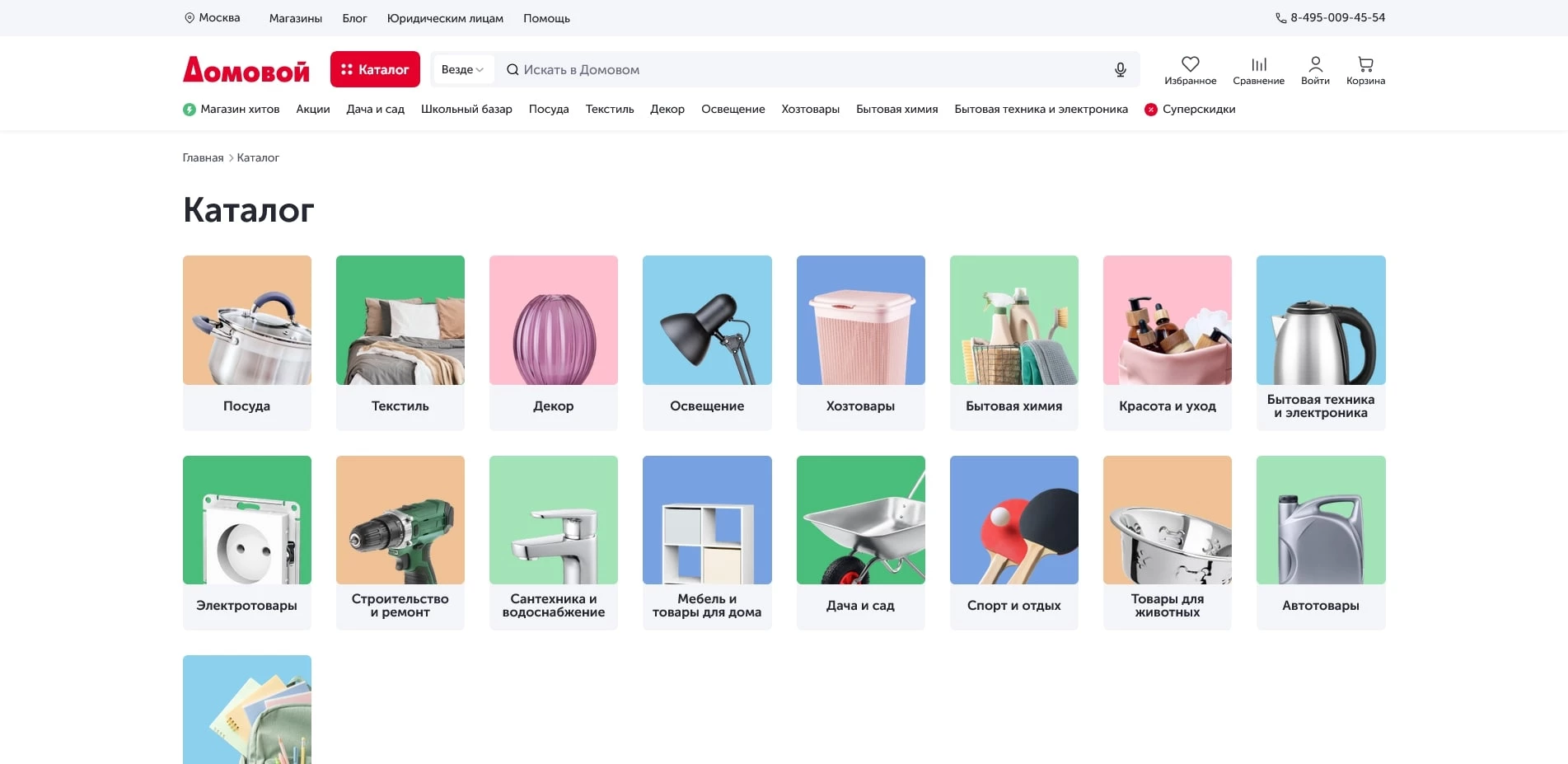Activate voice search microphone icon
Screen dimensions: 1568x764
click(x=1120, y=70)
